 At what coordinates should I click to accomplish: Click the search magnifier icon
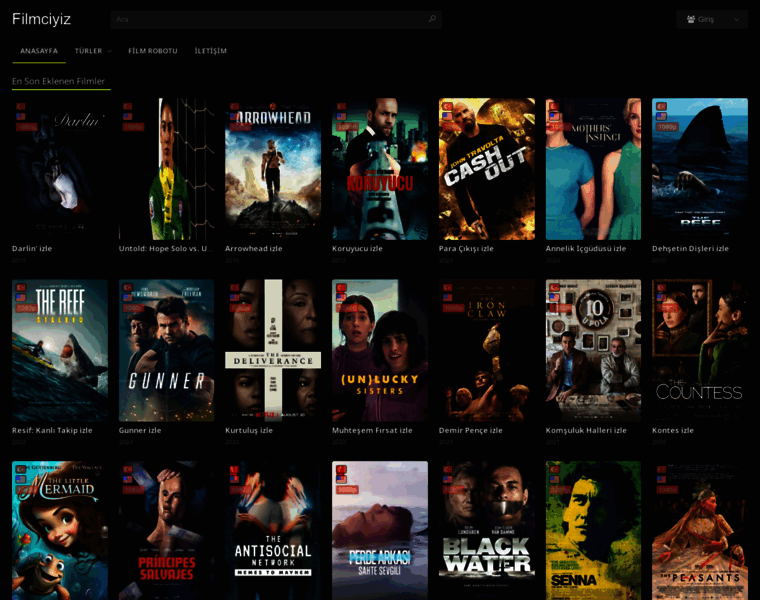click(432, 19)
